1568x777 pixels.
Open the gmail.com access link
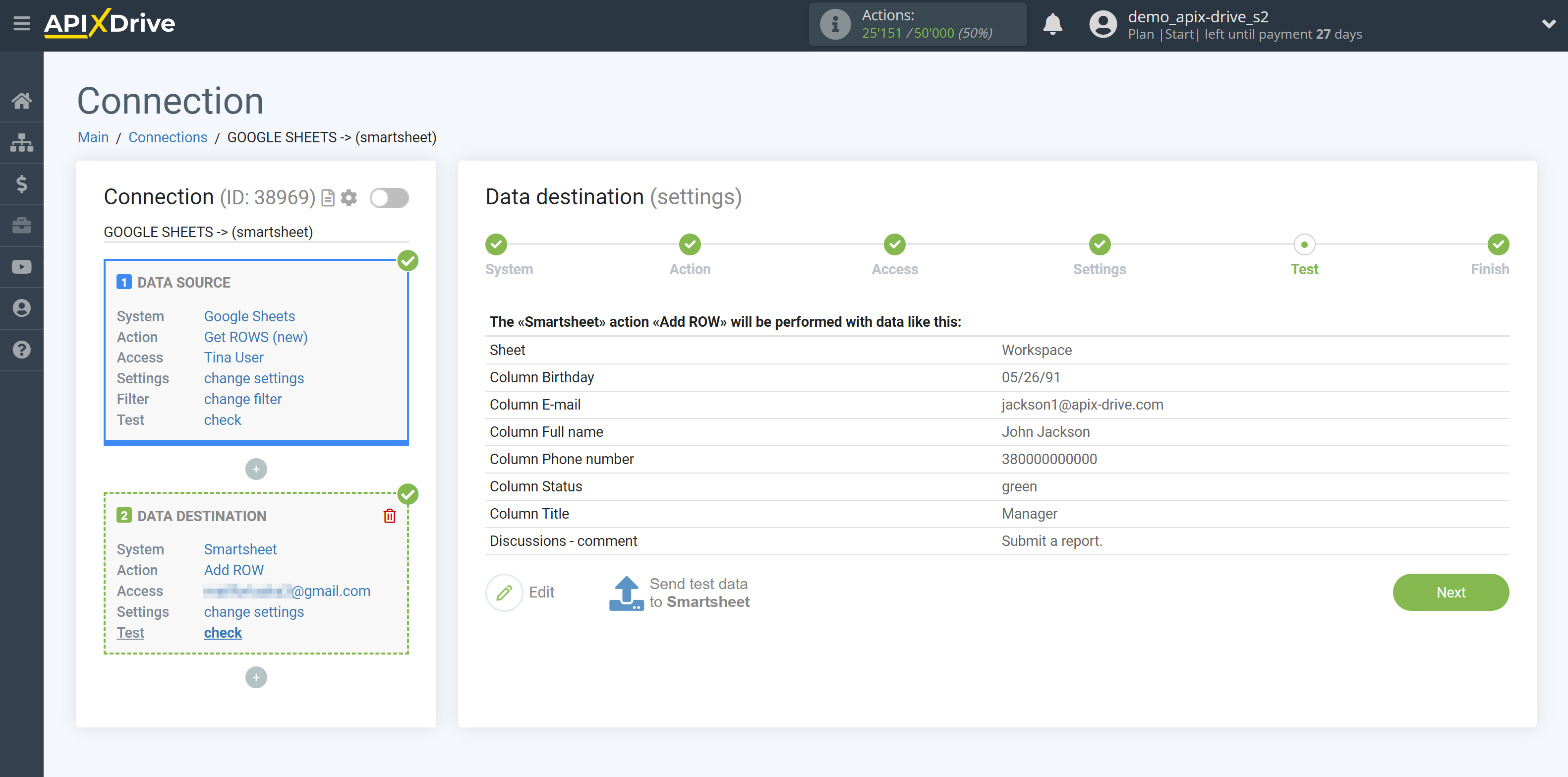point(288,591)
